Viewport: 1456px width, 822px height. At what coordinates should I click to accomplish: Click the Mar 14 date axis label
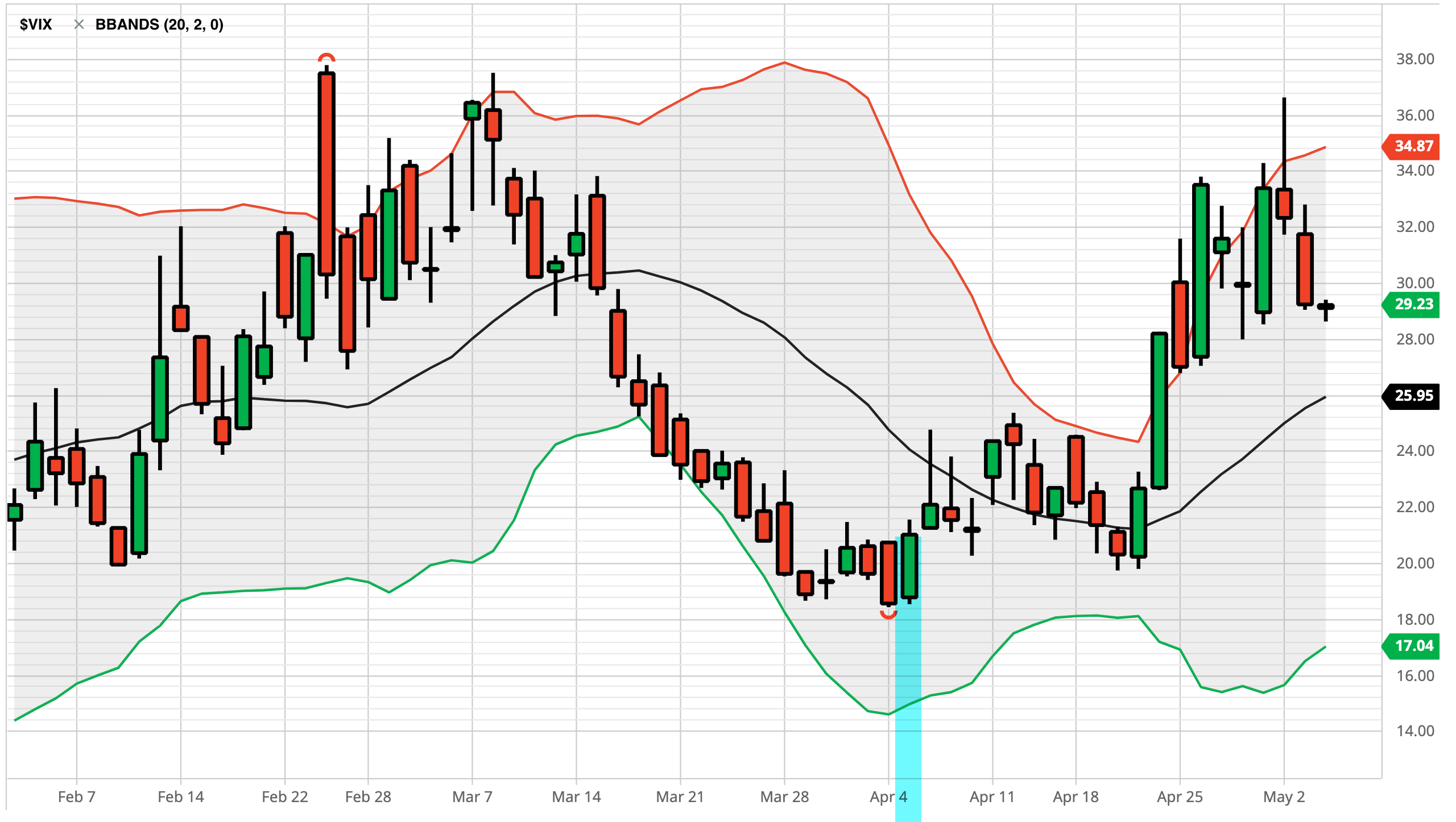[x=576, y=796]
